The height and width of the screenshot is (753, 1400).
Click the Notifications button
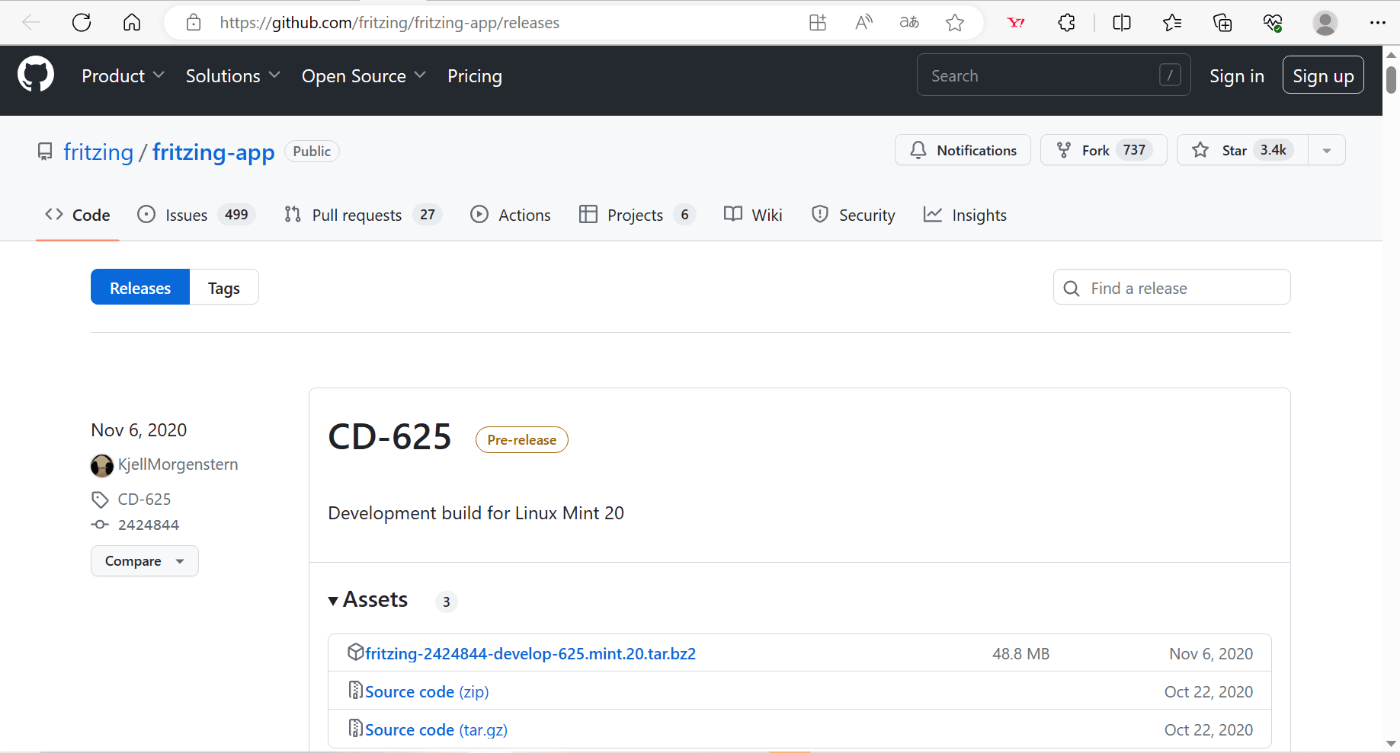(x=963, y=150)
